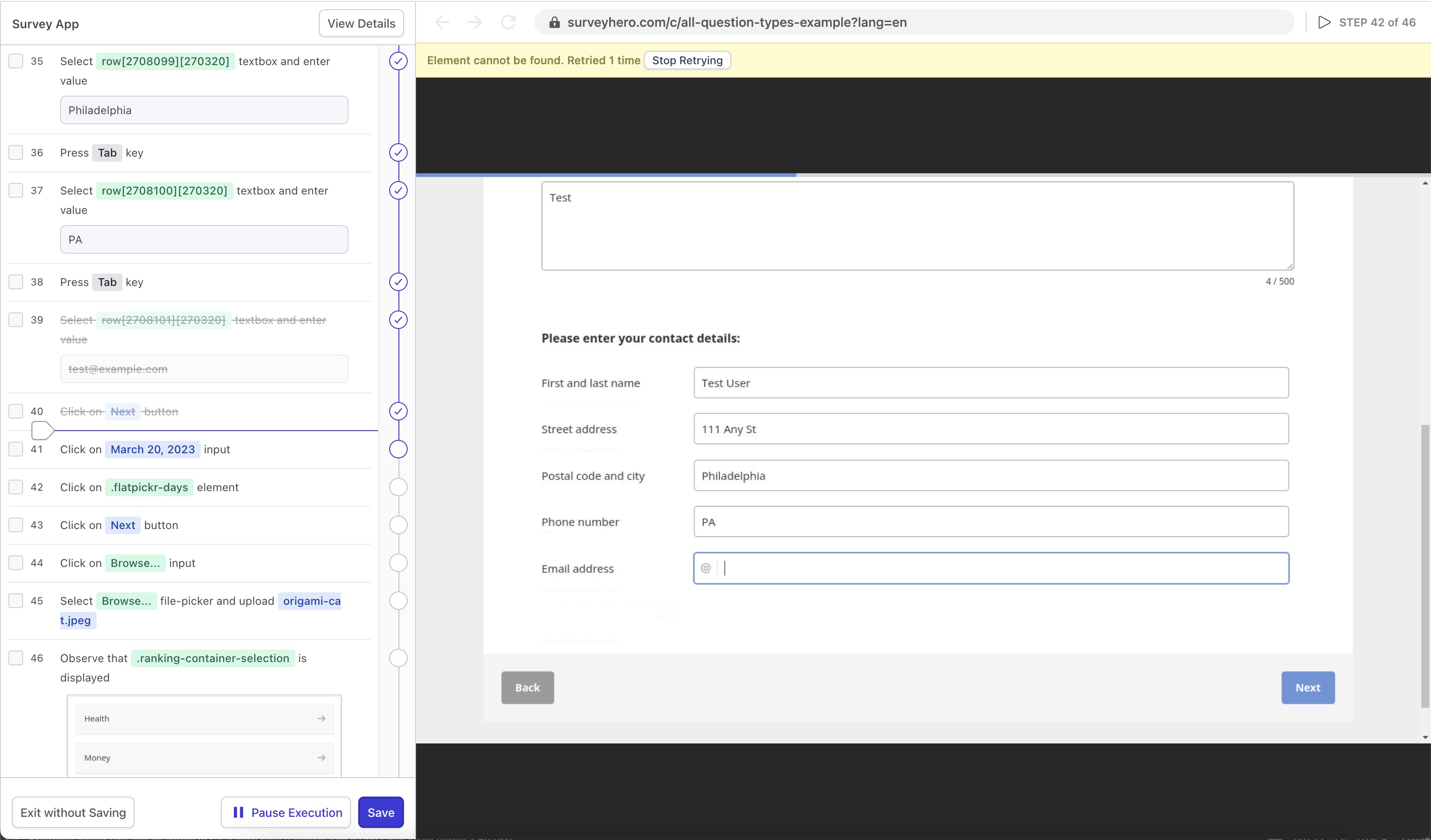The width and height of the screenshot is (1431, 840).
Task: Open View Details for Survey App
Action: (x=361, y=23)
